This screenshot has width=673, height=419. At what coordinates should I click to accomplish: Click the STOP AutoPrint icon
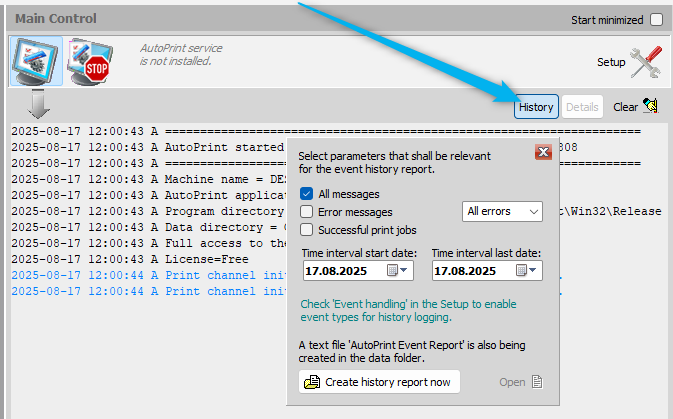click(91, 62)
